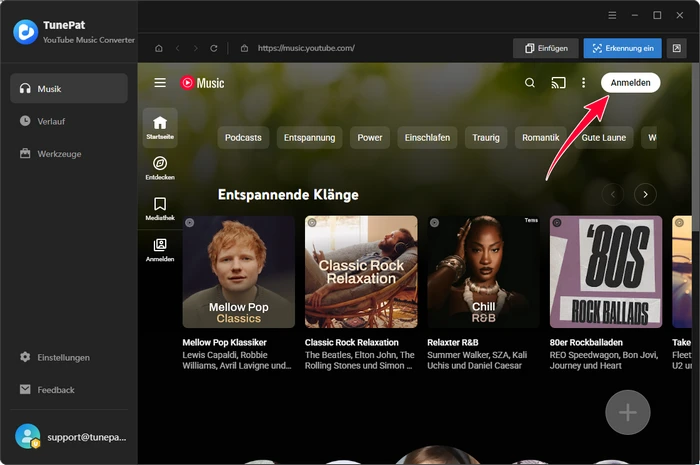Image resolution: width=700 pixels, height=465 pixels.
Task: Click the 80er Rockballaden title
Action: (586, 342)
